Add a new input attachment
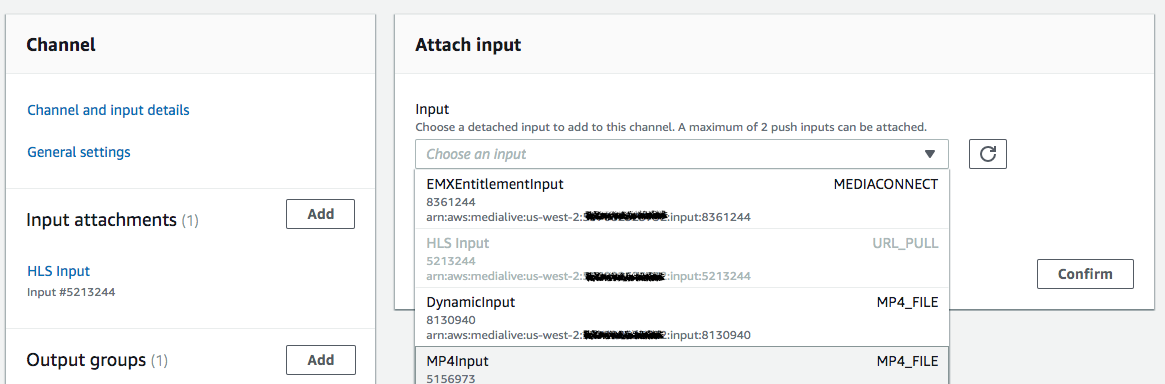Viewport: 1165px width, 384px height. 320,214
